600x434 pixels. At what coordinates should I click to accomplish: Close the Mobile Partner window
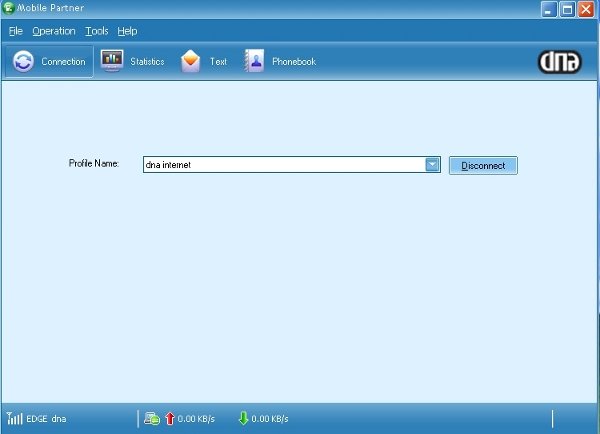586,9
